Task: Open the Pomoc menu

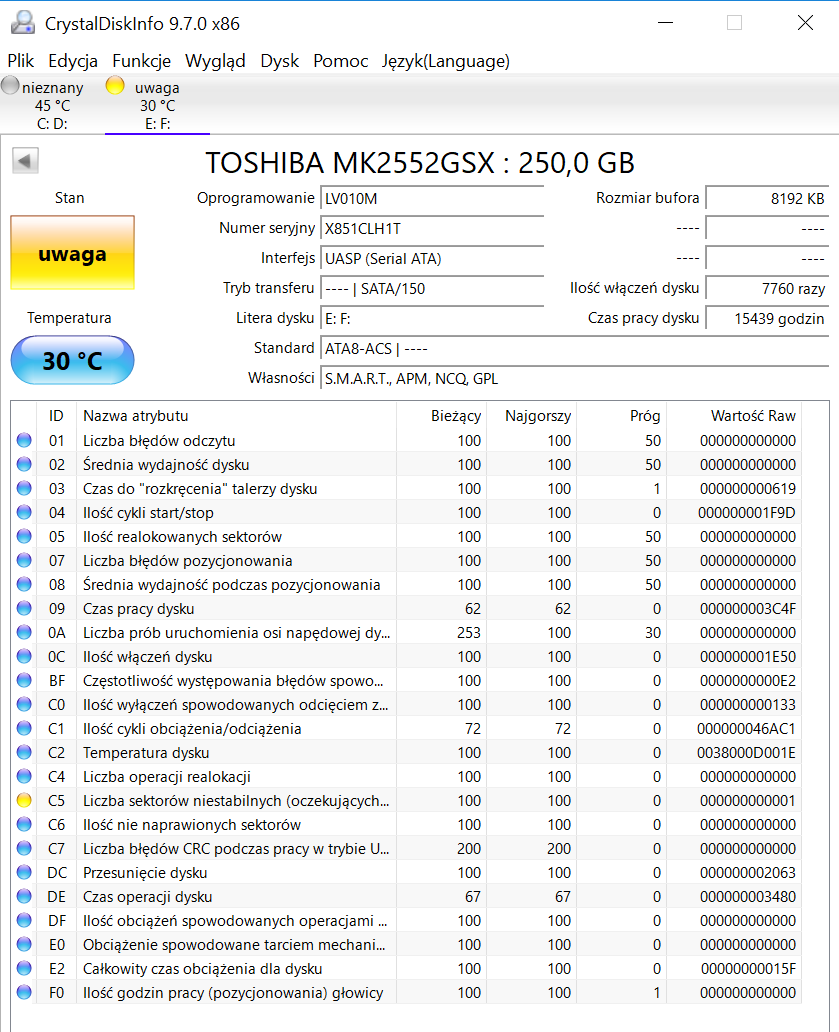Action: coord(340,61)
